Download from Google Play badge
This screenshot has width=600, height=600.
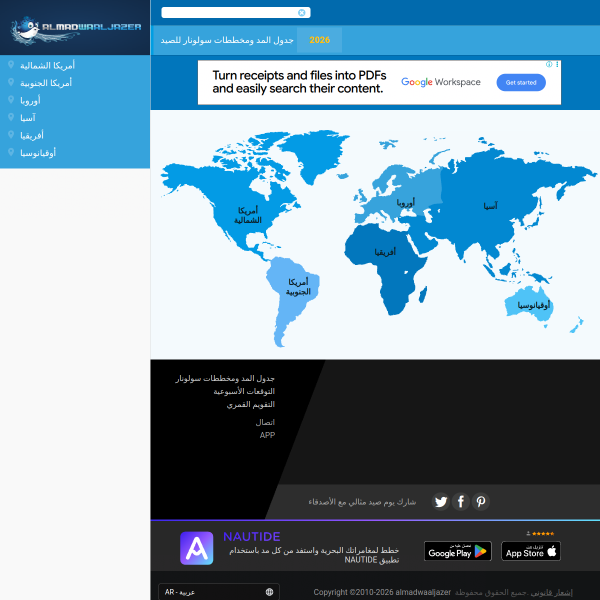[x=457, y=551]
